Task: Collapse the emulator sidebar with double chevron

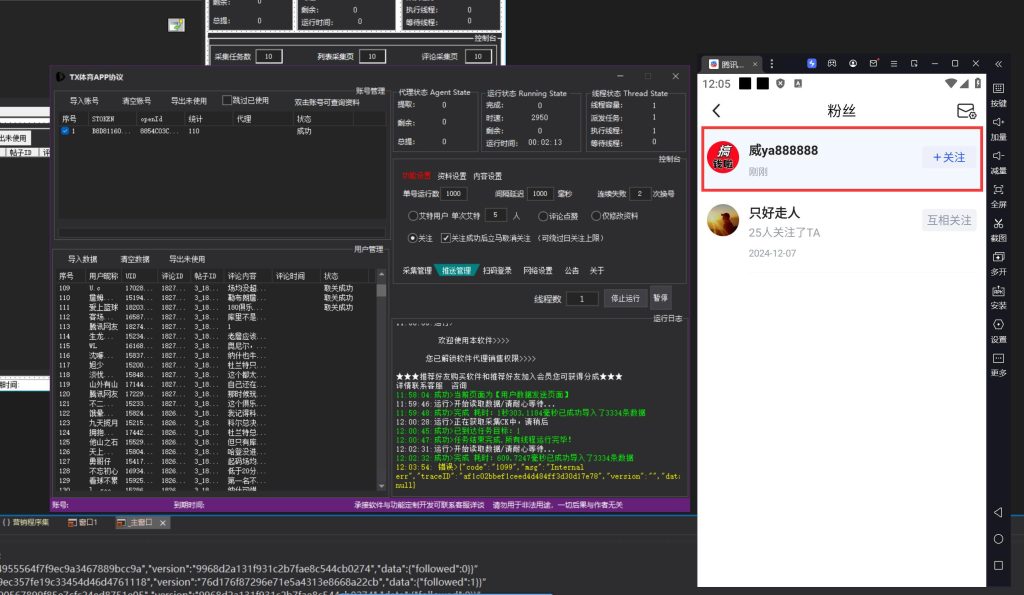Action: (998, 63)
